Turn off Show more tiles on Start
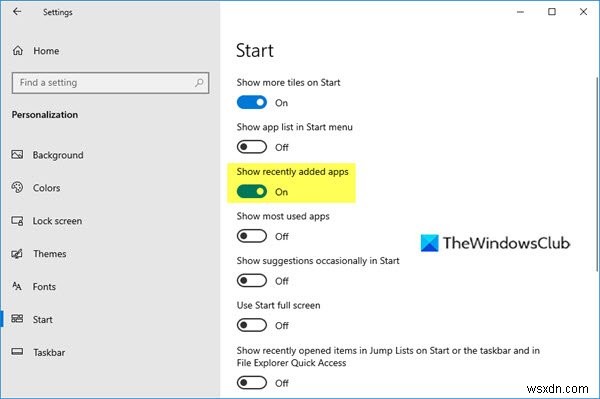 pos(251,103)
